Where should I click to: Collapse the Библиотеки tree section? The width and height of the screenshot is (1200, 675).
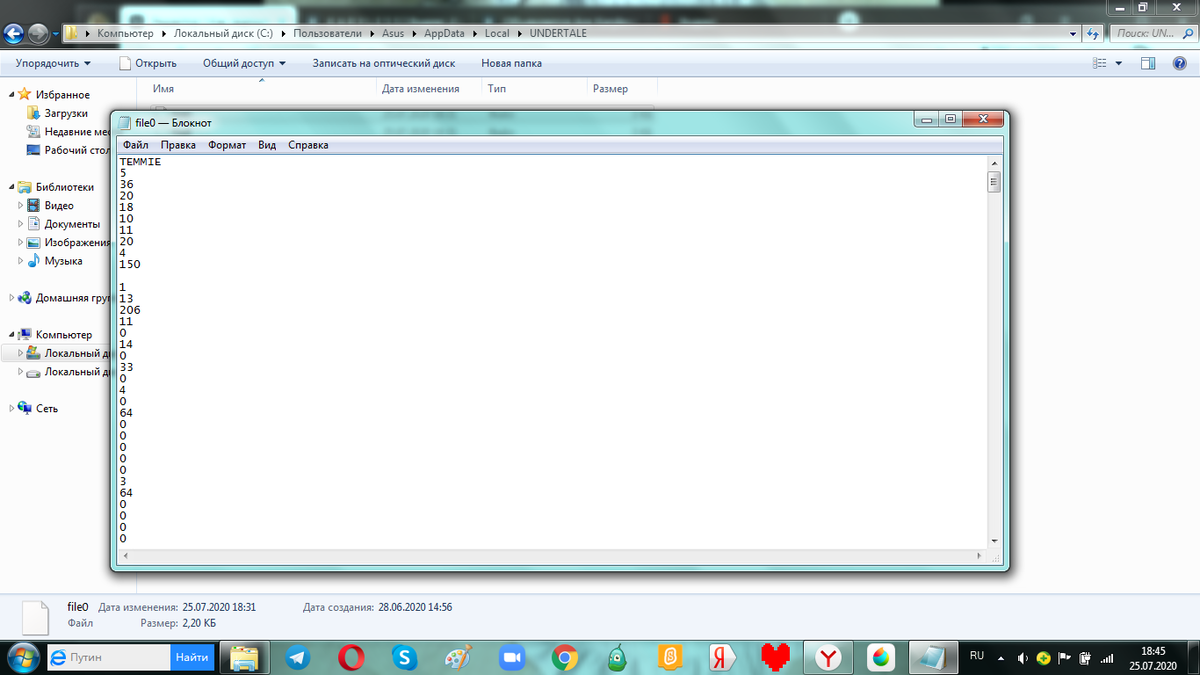[x=12, y=187]
